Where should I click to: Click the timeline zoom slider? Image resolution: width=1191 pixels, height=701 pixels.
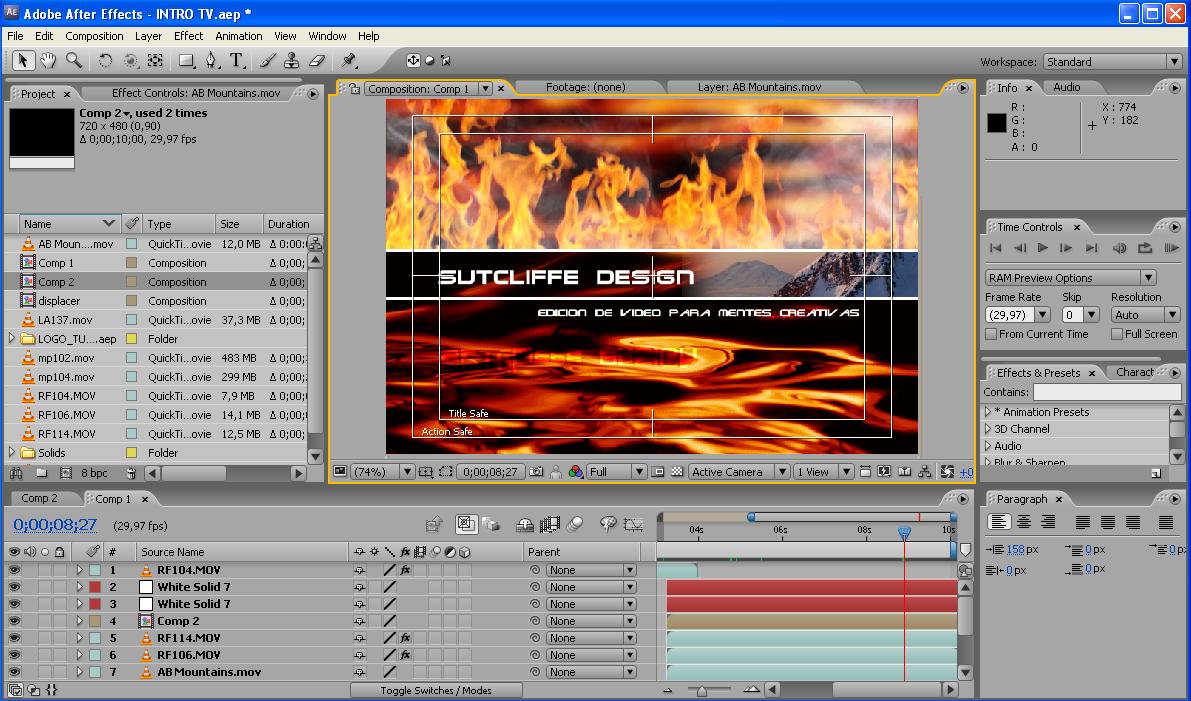702,690
